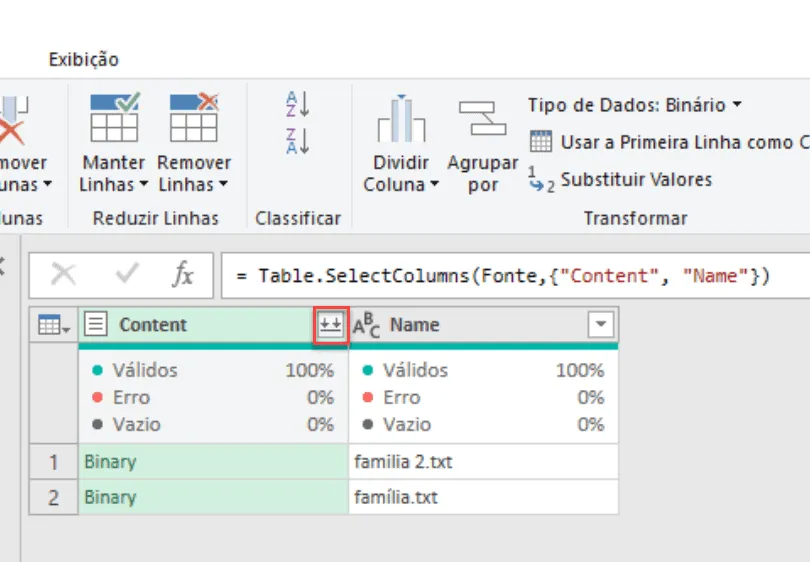Open the table options icon in grid corner

[x=54, y=325]
